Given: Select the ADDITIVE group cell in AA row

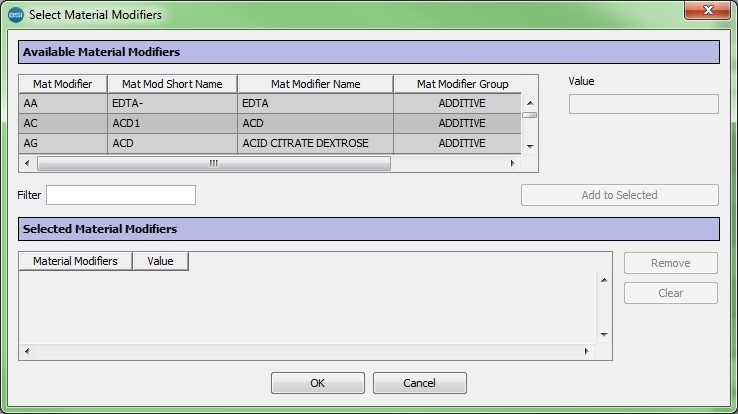Looking at the screenshot, I should point(457,103).
